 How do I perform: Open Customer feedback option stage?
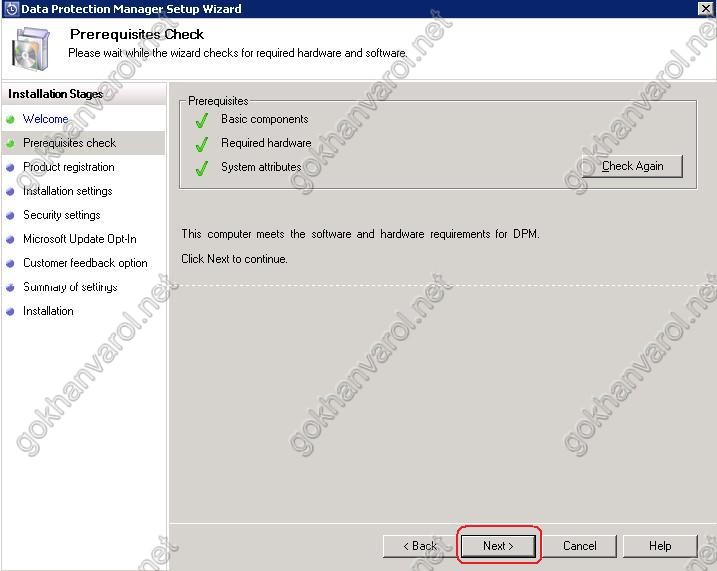(85, 263)
